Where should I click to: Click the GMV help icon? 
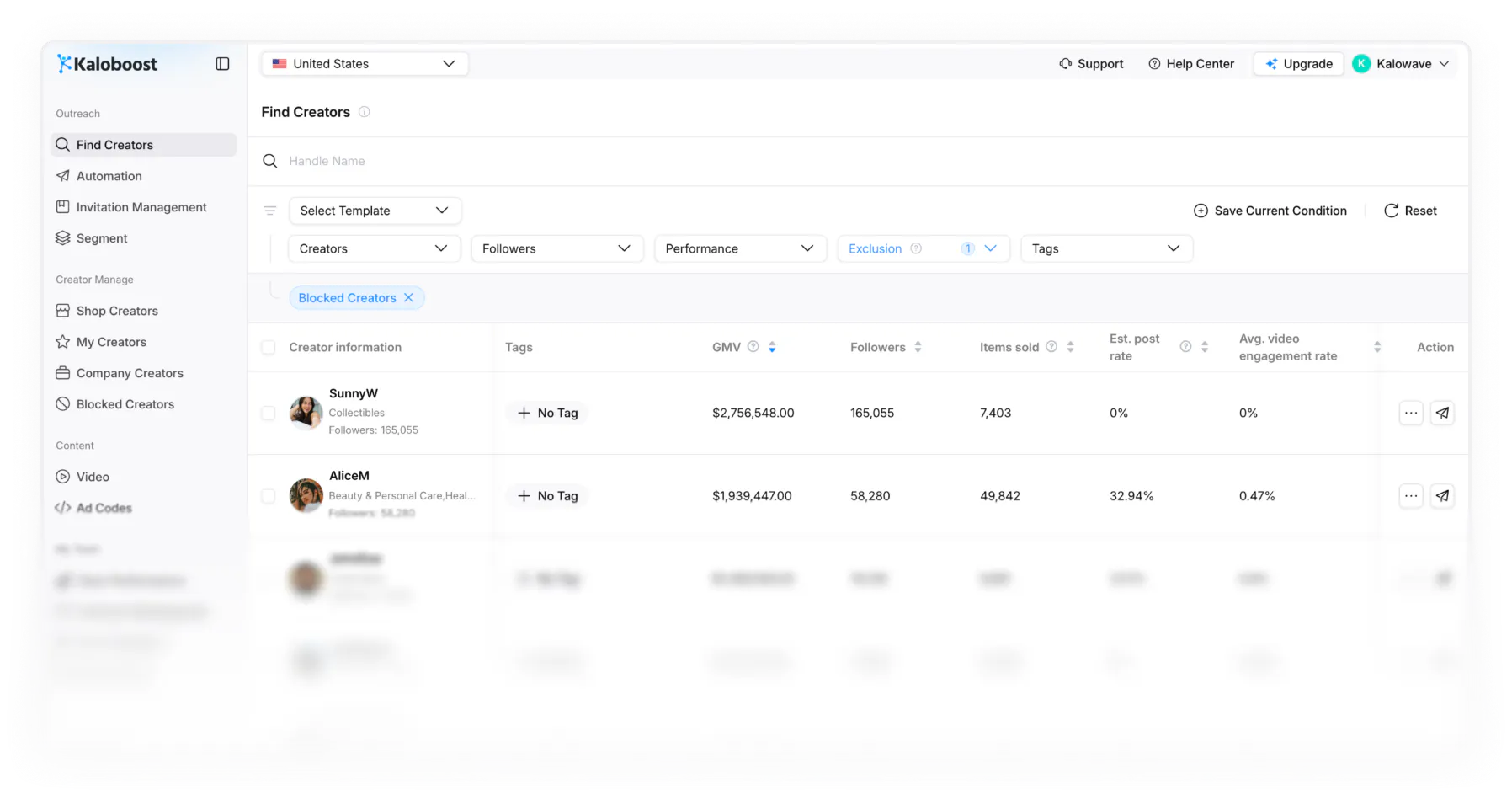pos(753,347)
